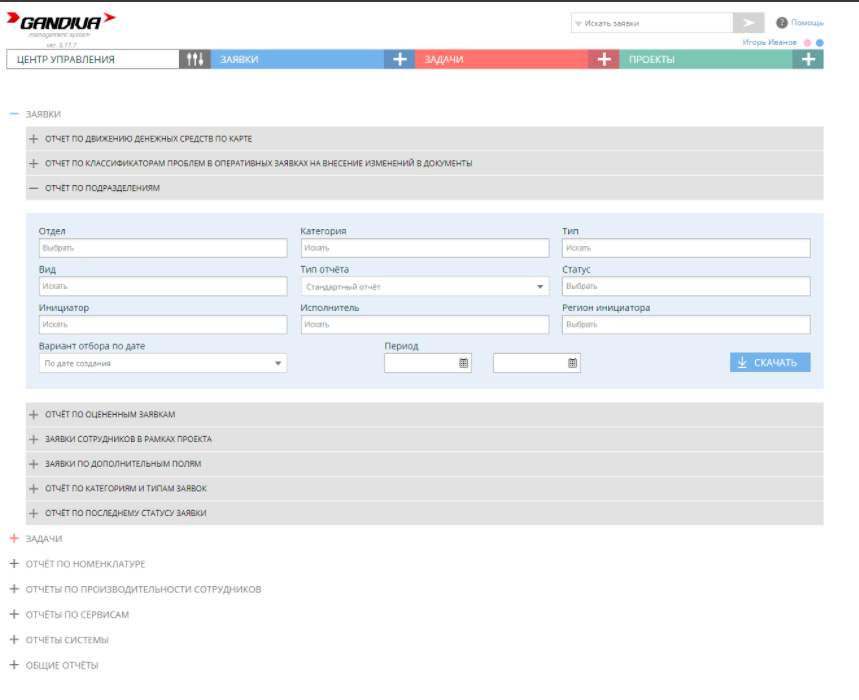Click filter arrow in search box
The image size is (859, 700).
578,24
